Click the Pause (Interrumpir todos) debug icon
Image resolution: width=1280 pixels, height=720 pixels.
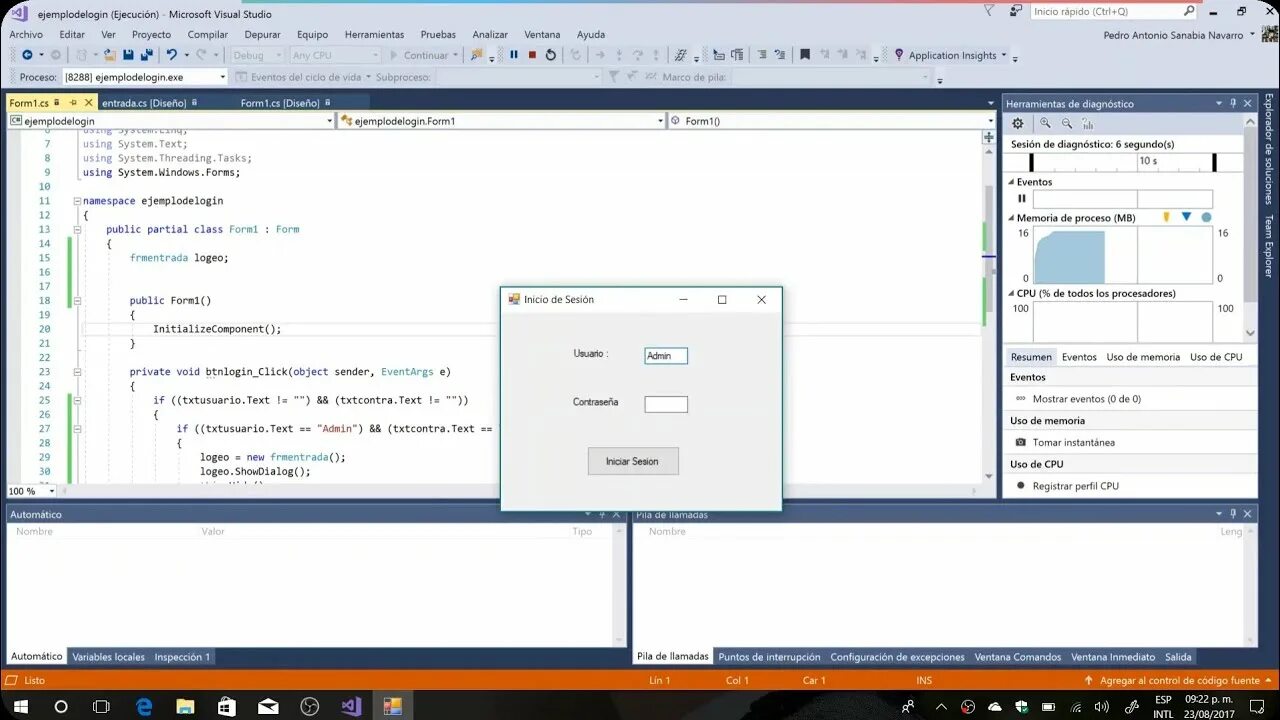click(514, 55)
